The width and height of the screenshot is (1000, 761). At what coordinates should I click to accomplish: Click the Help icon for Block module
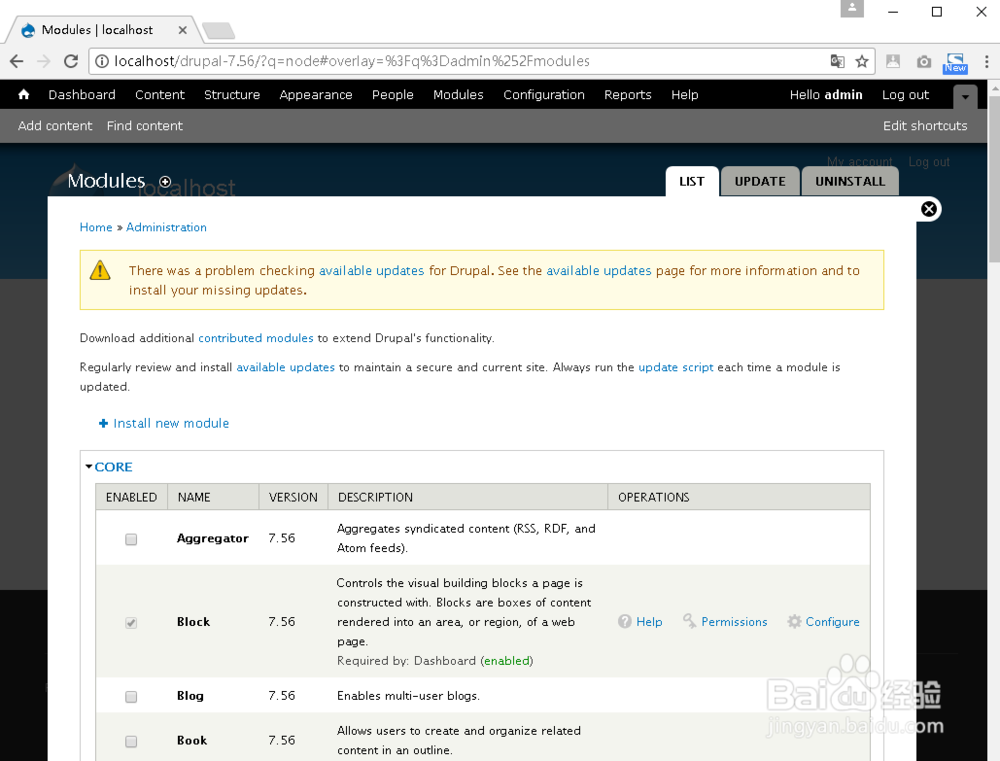(x=624, y=621)
